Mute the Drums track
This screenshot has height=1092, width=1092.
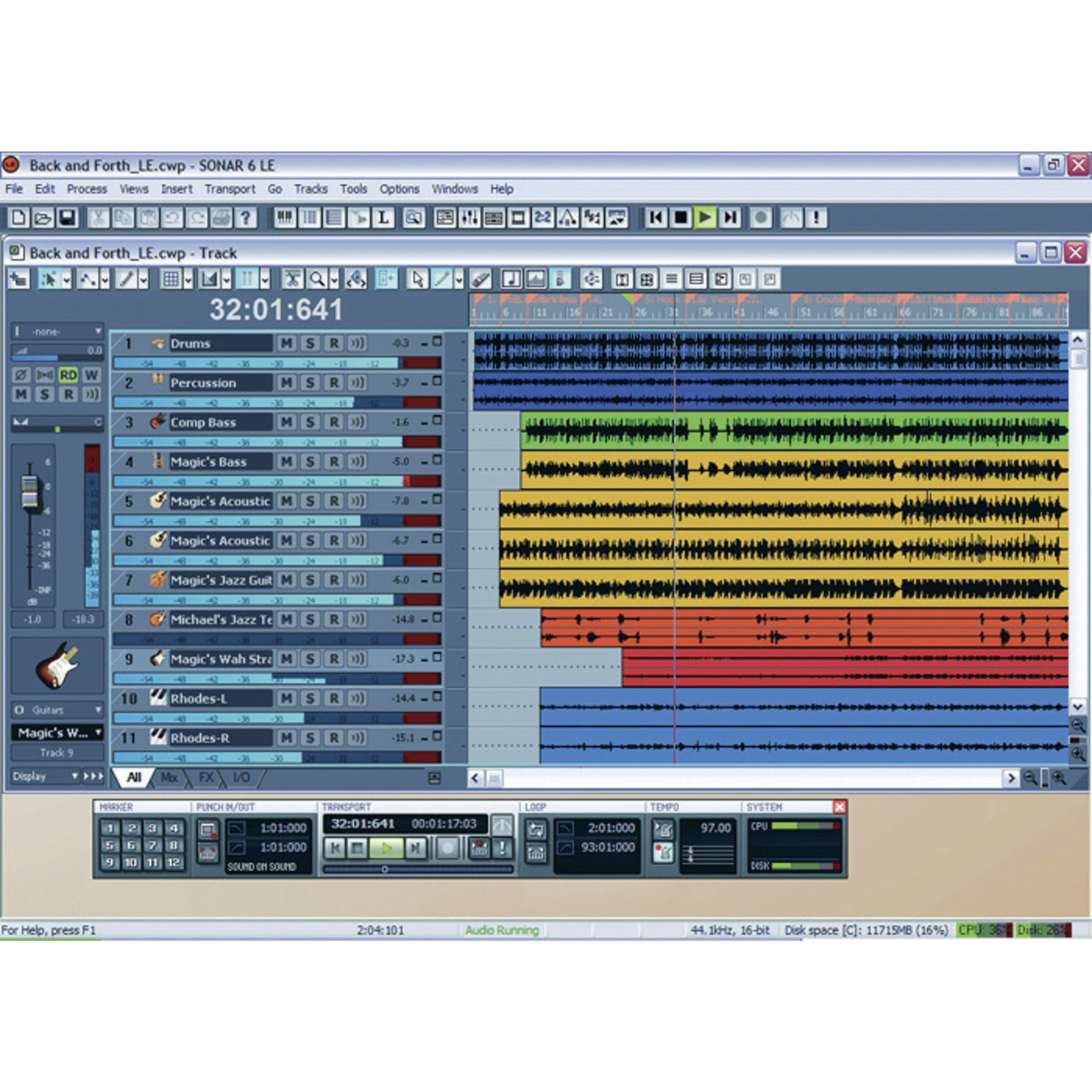[287, 343]
